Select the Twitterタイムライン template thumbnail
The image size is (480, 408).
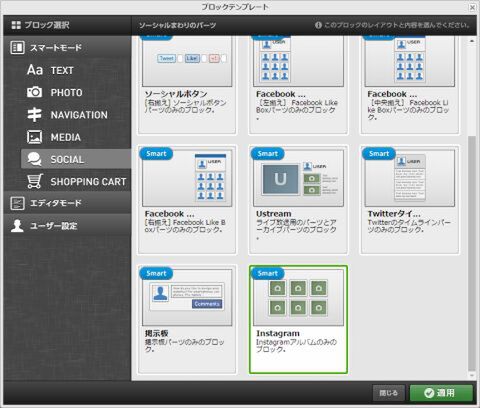[410, 178]
